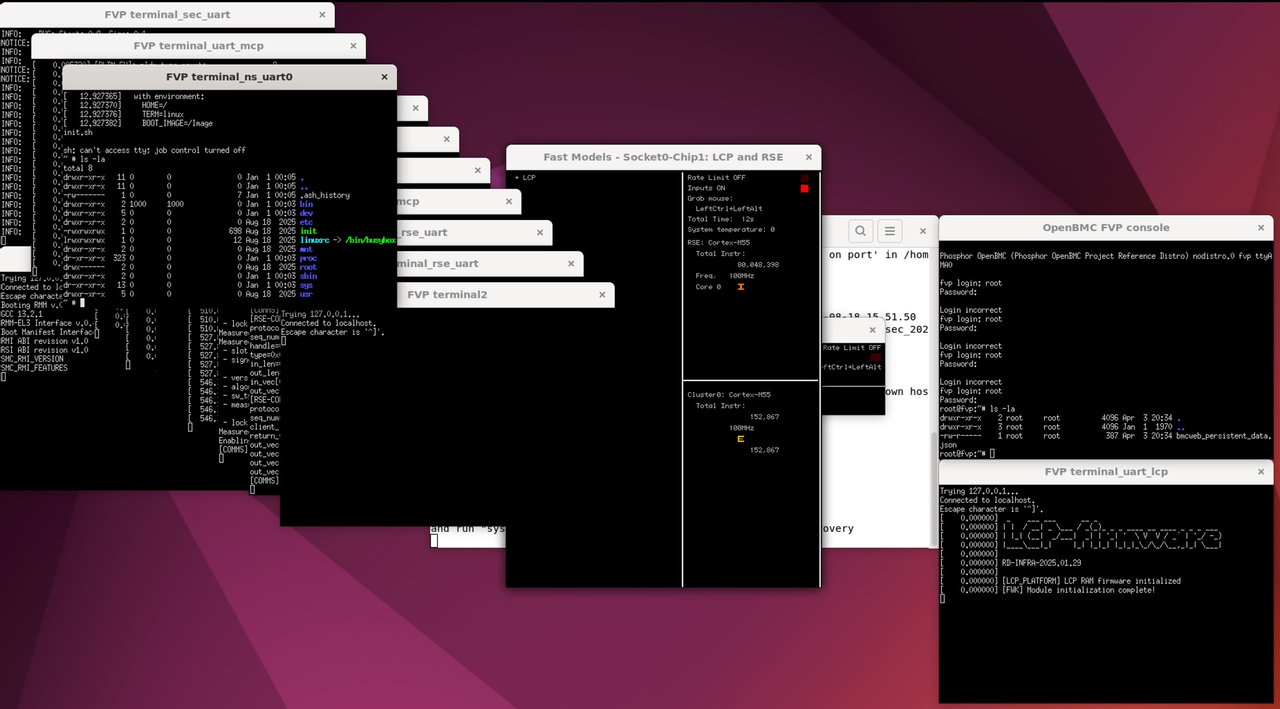This screenshot has height=709, width=1280.
Task: Switch to the FVP terminal_sec_uart window
Action: coord(167,14)
